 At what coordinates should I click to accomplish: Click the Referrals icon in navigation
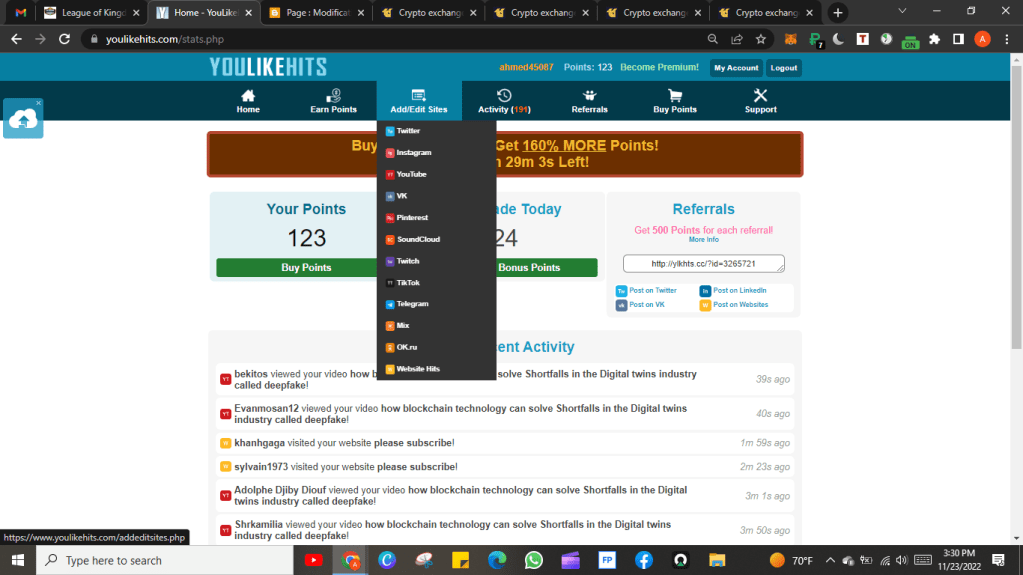coord(589,96)
